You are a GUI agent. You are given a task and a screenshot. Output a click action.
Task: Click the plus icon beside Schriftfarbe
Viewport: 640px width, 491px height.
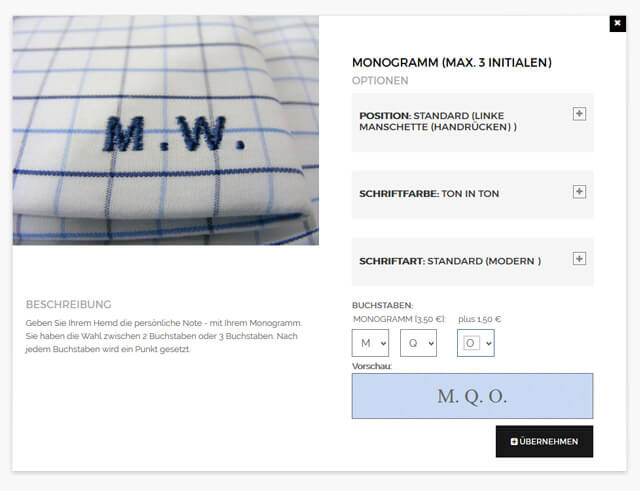[x=579, y=192]
